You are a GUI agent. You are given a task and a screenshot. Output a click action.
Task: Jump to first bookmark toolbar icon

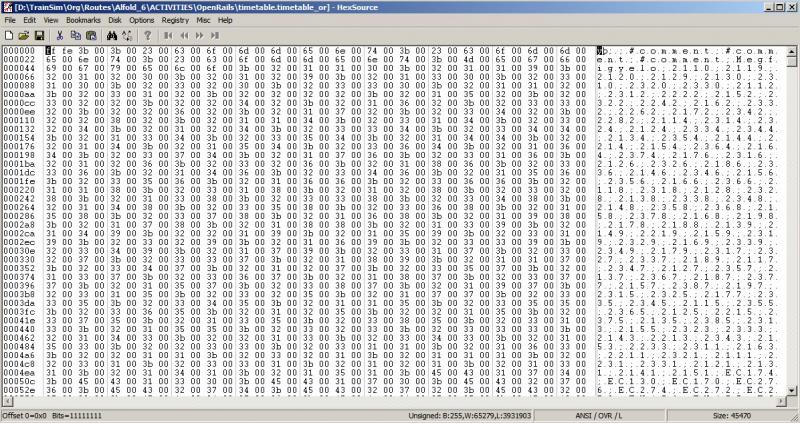pos(168,35)
